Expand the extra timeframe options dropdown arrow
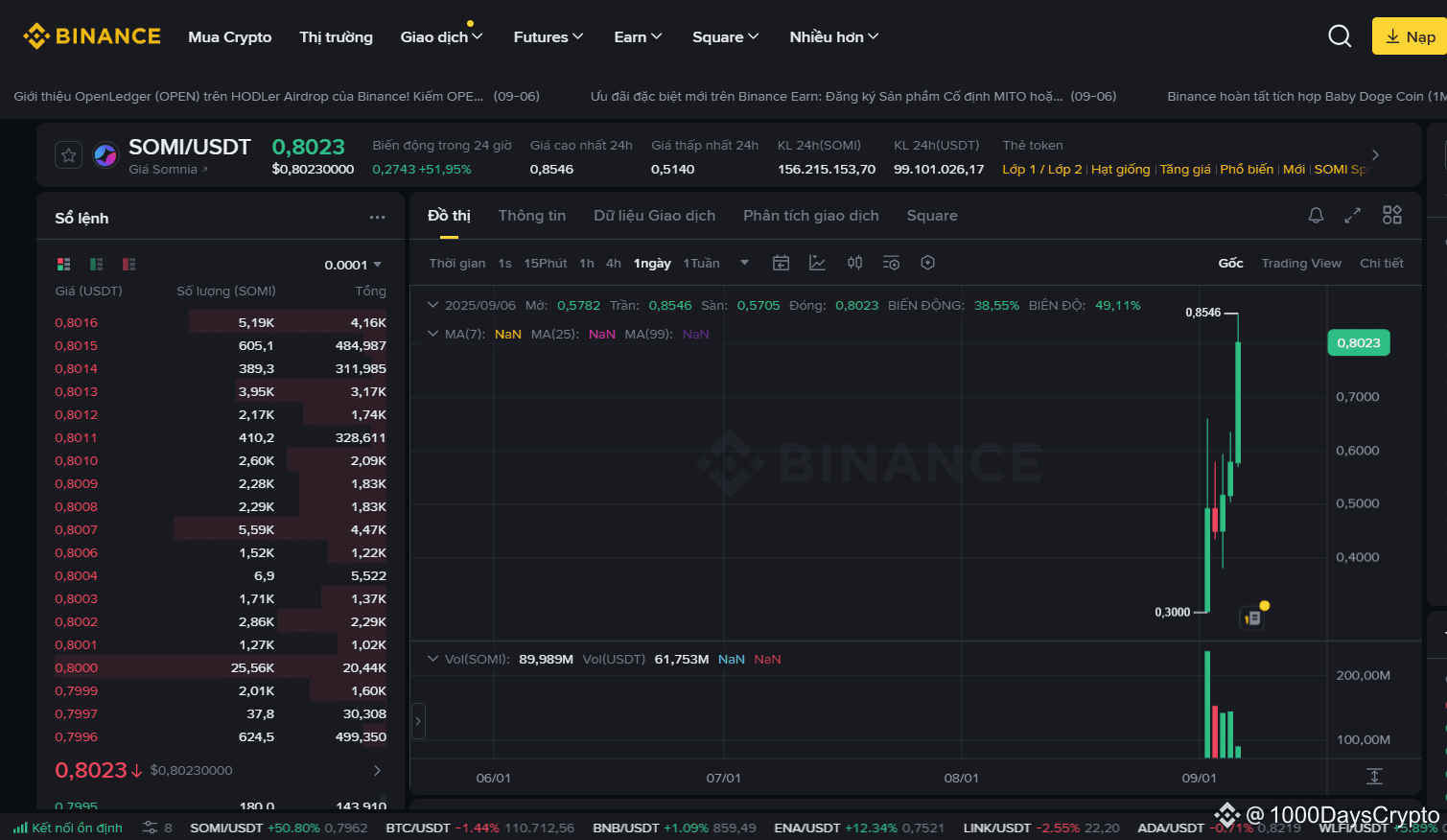The height and width of the screenshot is (840, 1447). (x=744, y=262)
